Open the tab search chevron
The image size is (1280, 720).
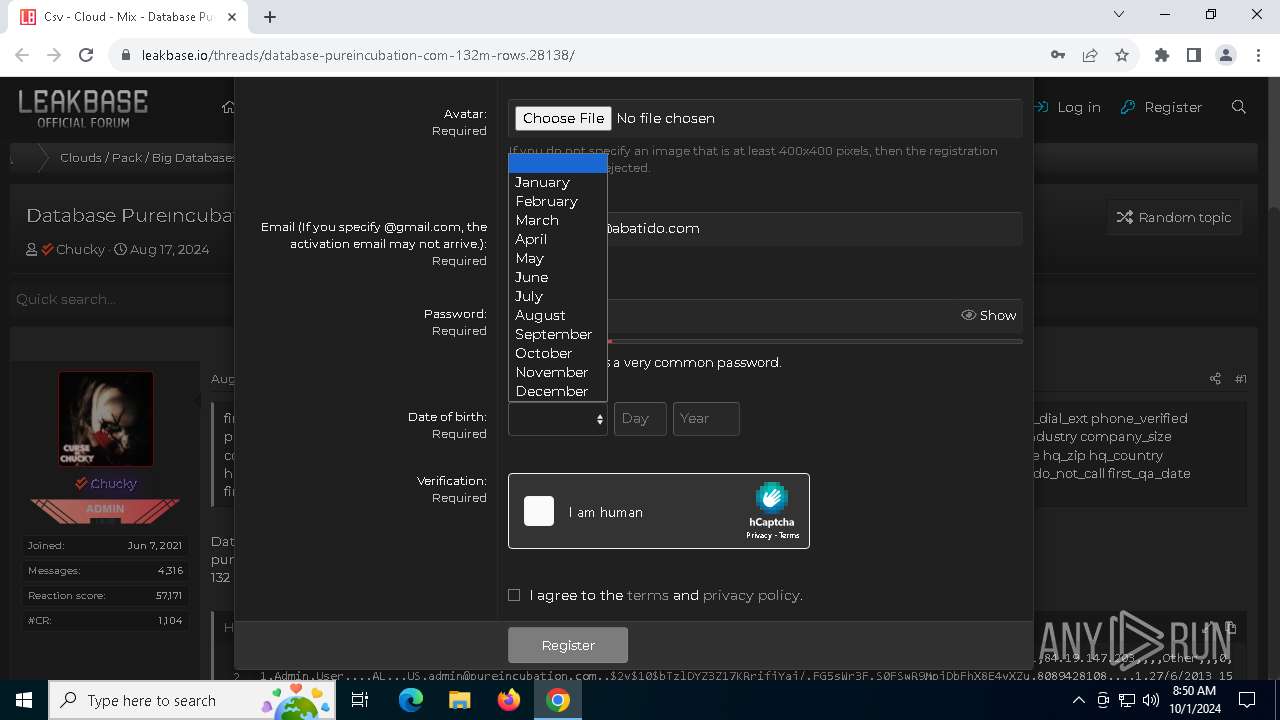coord(1119,15)
